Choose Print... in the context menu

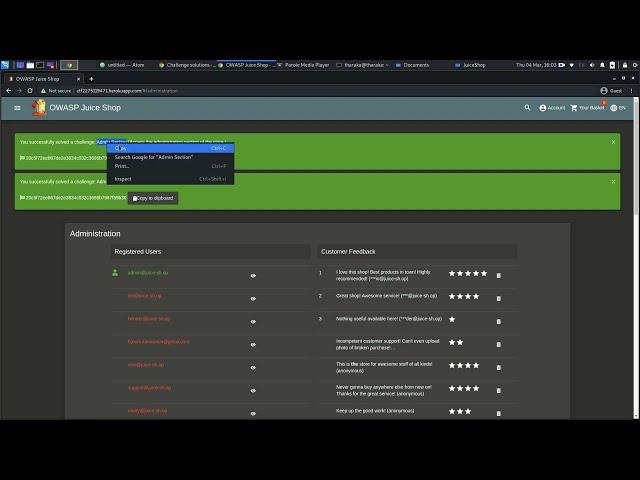[x=170, y=166]
